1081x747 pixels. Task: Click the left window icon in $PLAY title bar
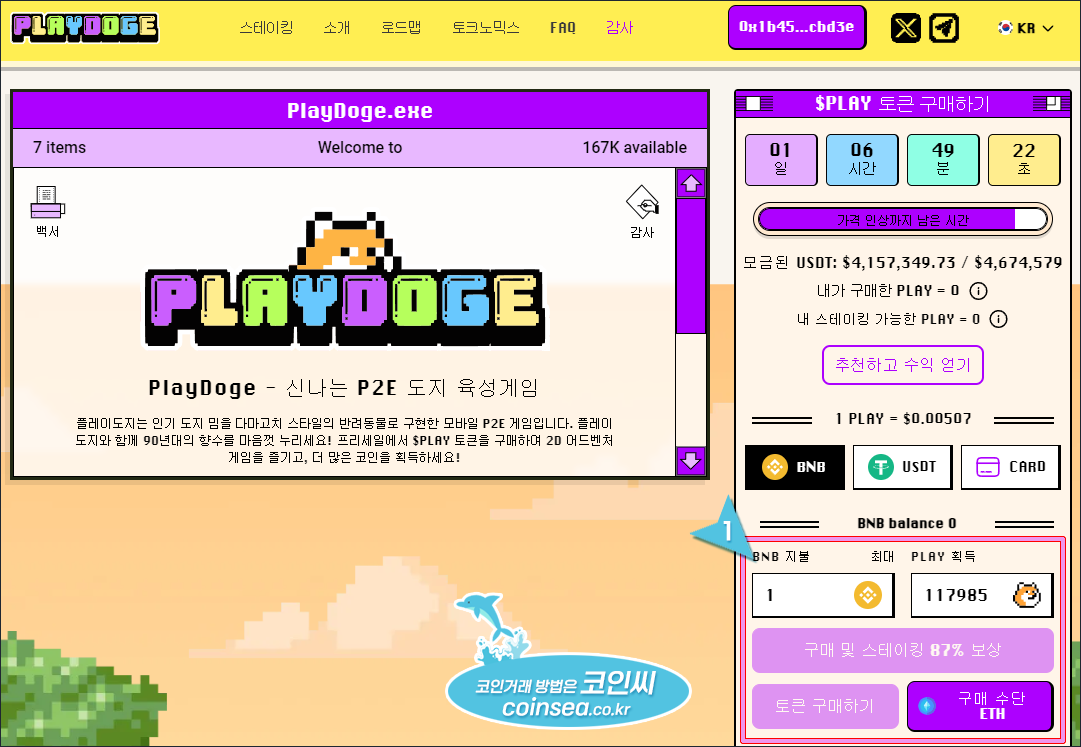click(754, 103)
